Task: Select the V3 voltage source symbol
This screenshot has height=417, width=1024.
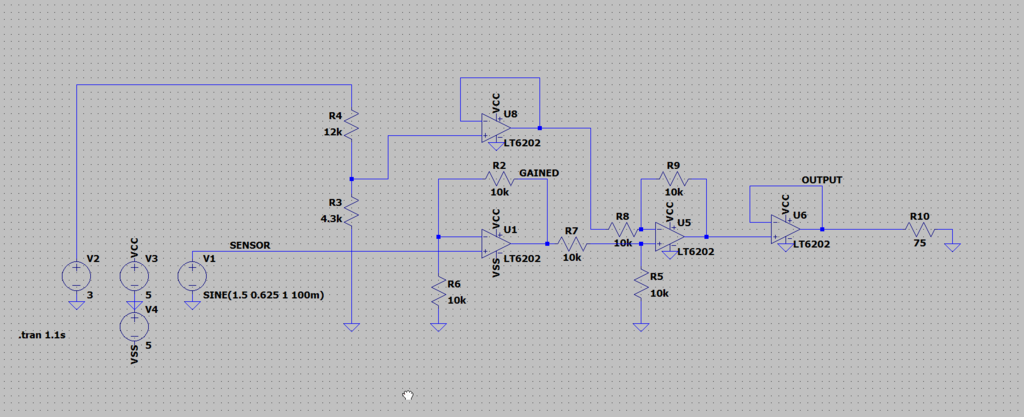Action: click(x=133, y=274)
